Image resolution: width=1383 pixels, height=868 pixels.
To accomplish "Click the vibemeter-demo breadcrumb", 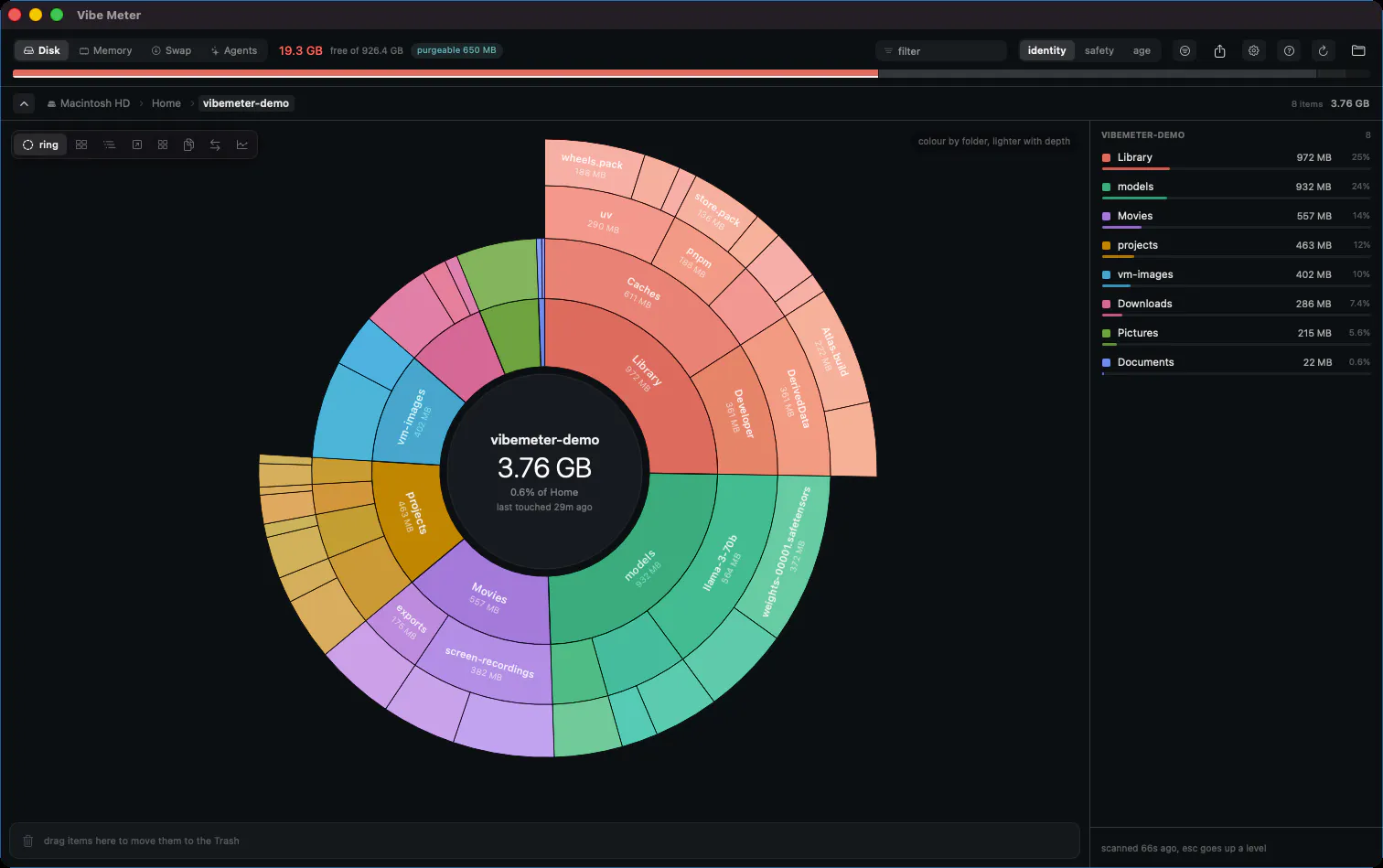I will [x=246, y=103].
